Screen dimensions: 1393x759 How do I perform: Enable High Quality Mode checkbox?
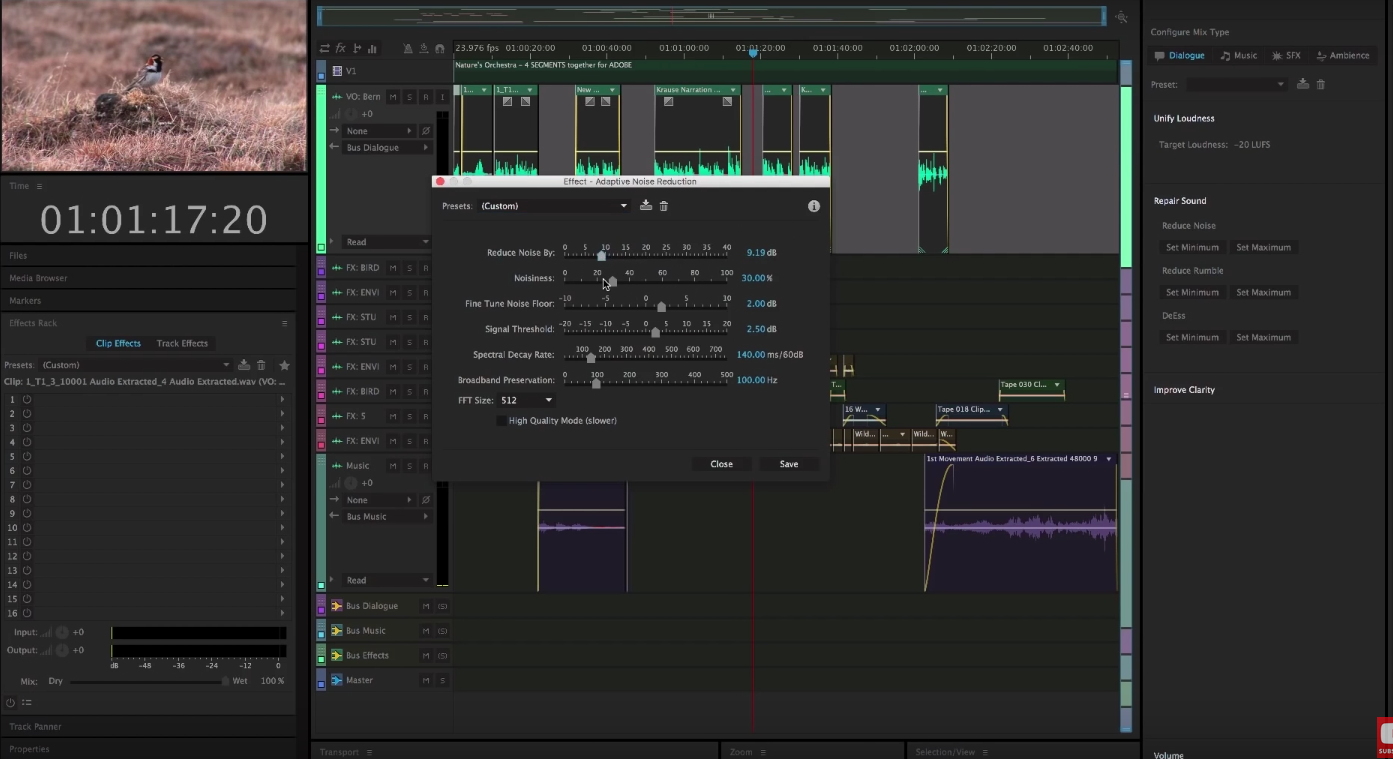(x=501, y=421)
